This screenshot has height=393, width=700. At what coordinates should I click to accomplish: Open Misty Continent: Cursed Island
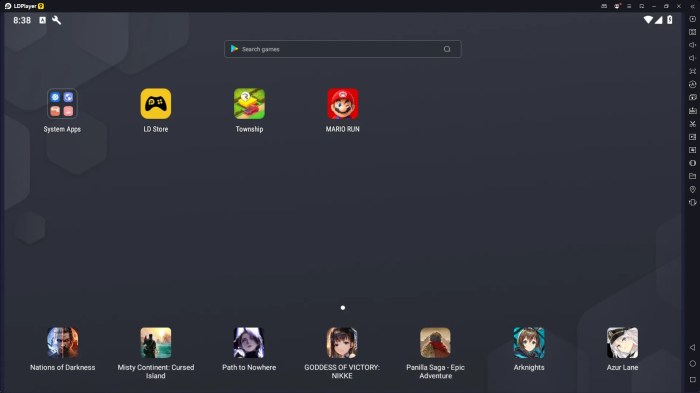(x=156, y=343)
